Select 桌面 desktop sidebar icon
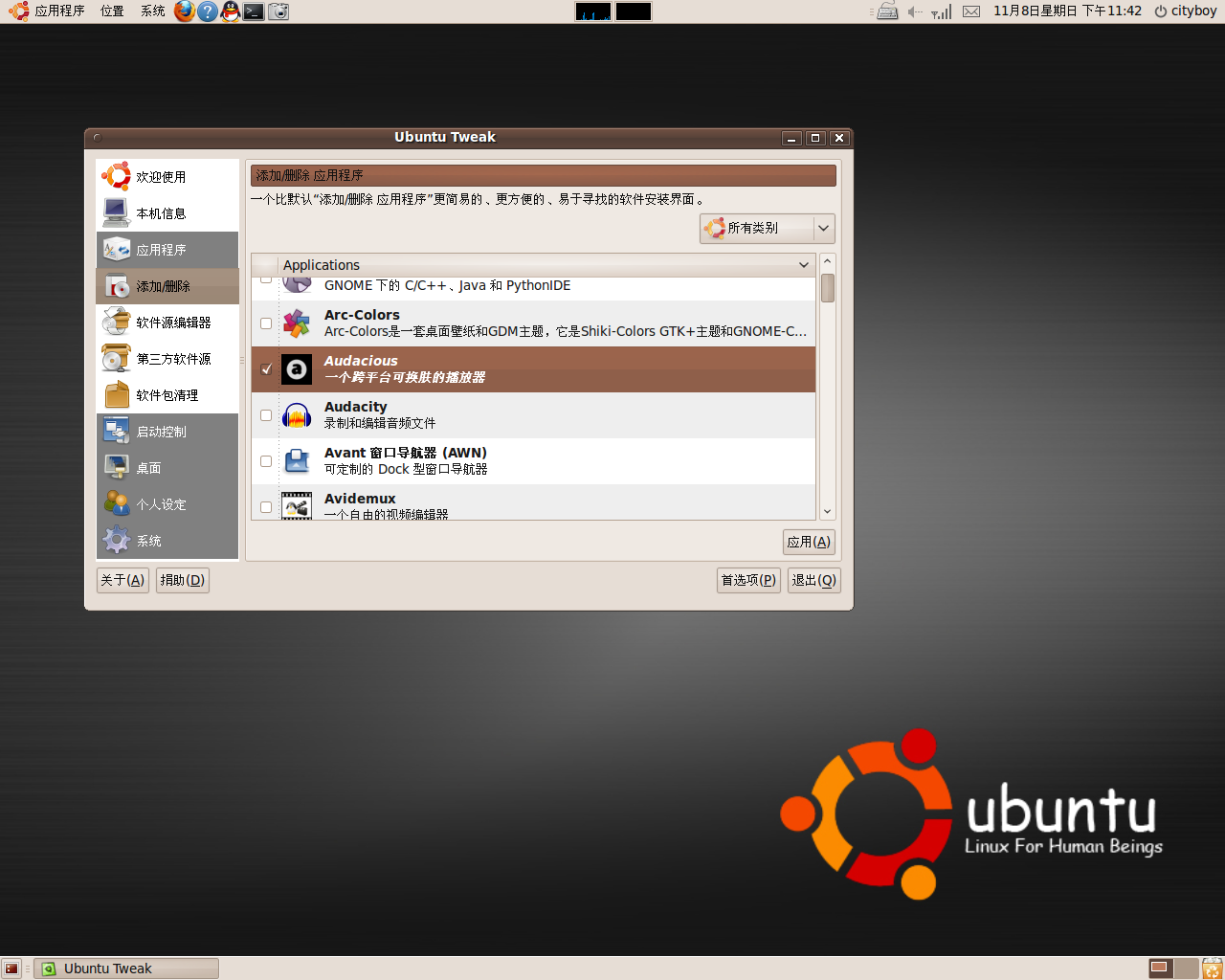 click(116, 468)
